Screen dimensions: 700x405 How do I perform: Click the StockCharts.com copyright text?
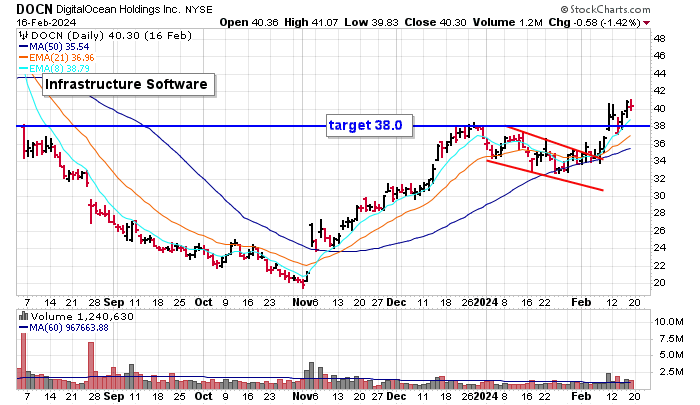tap(605, 9)
